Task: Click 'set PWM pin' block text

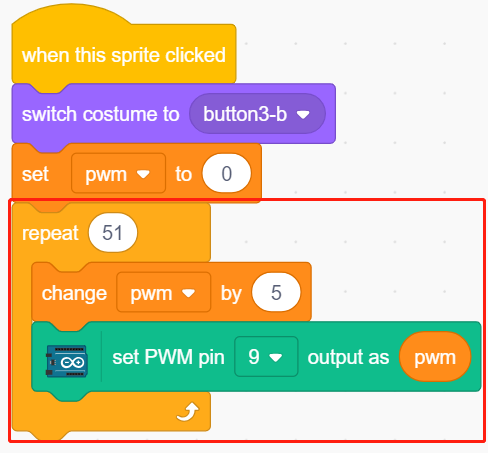Action: [168, 357]
